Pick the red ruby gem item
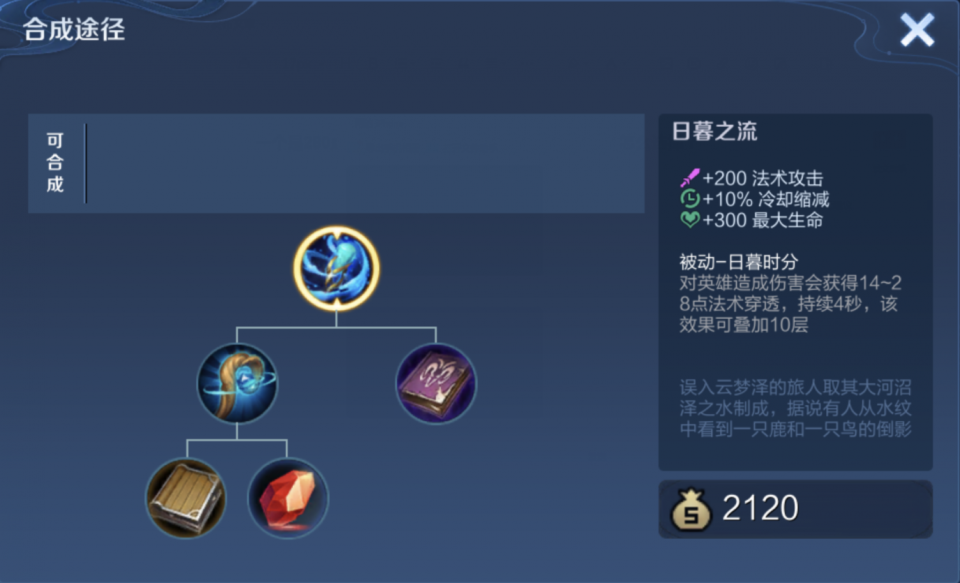960x583 pixels. 288,498
